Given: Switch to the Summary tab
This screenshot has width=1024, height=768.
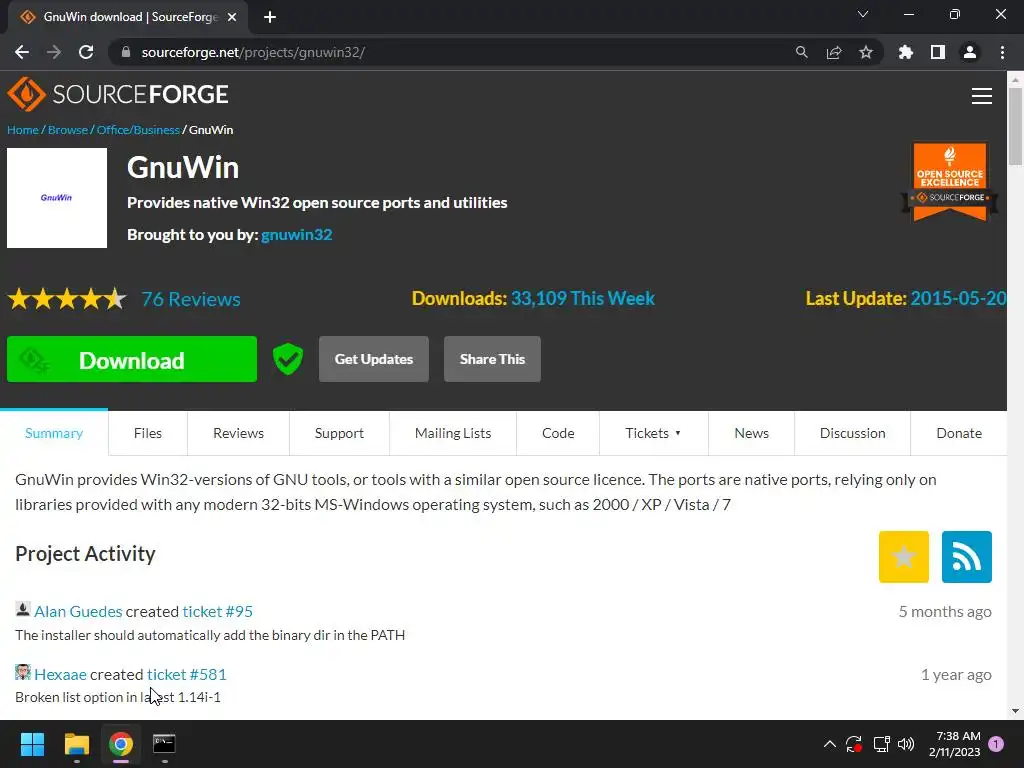Looking at the screenshot, I should [54, 433].
